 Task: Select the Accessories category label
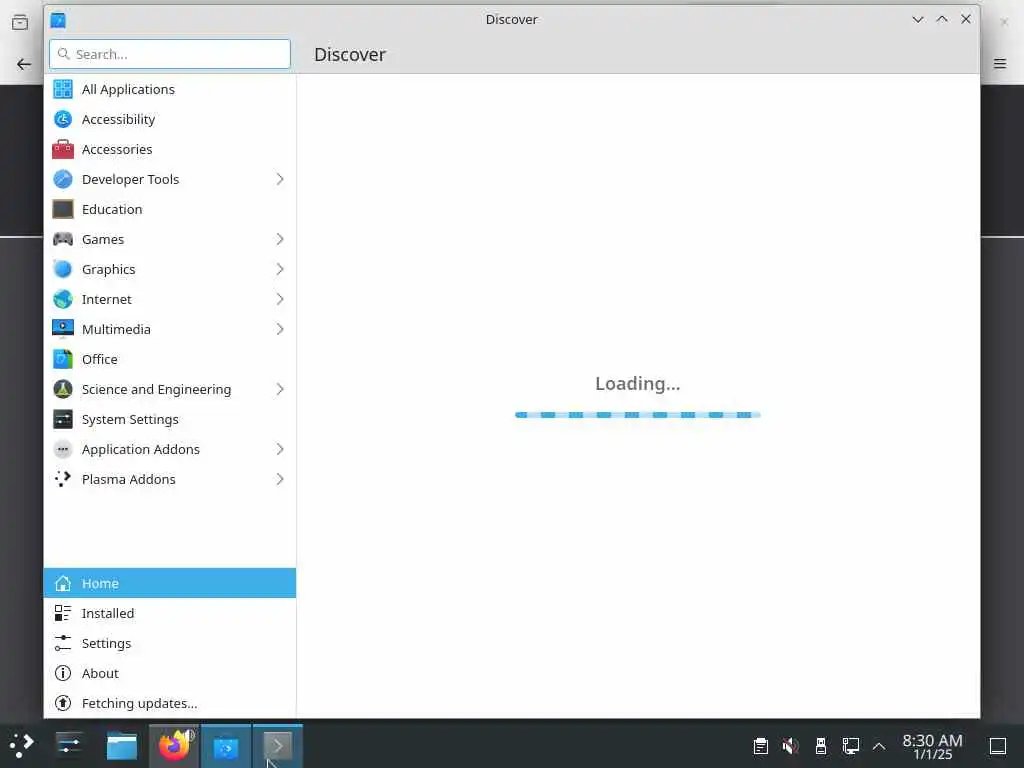pos(117,150)
